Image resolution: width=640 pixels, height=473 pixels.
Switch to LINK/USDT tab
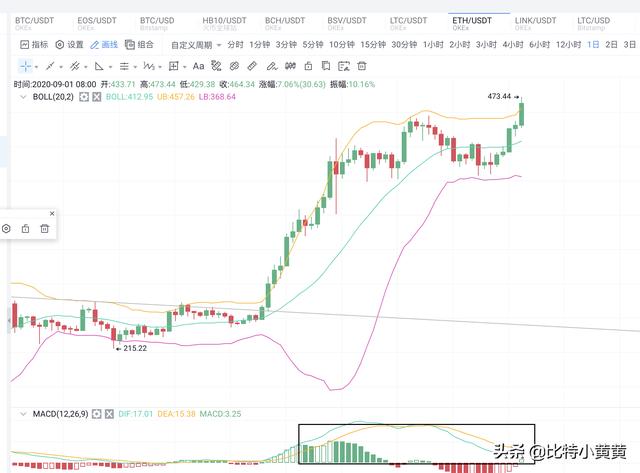pyautogui.click(x=536, y=23)
